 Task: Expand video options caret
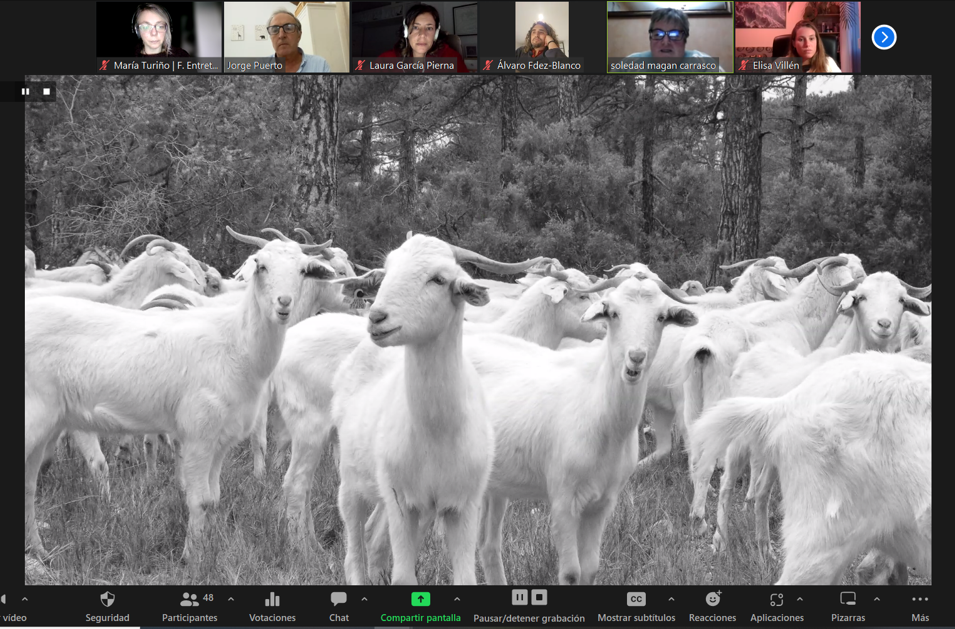tap(25, 600)
